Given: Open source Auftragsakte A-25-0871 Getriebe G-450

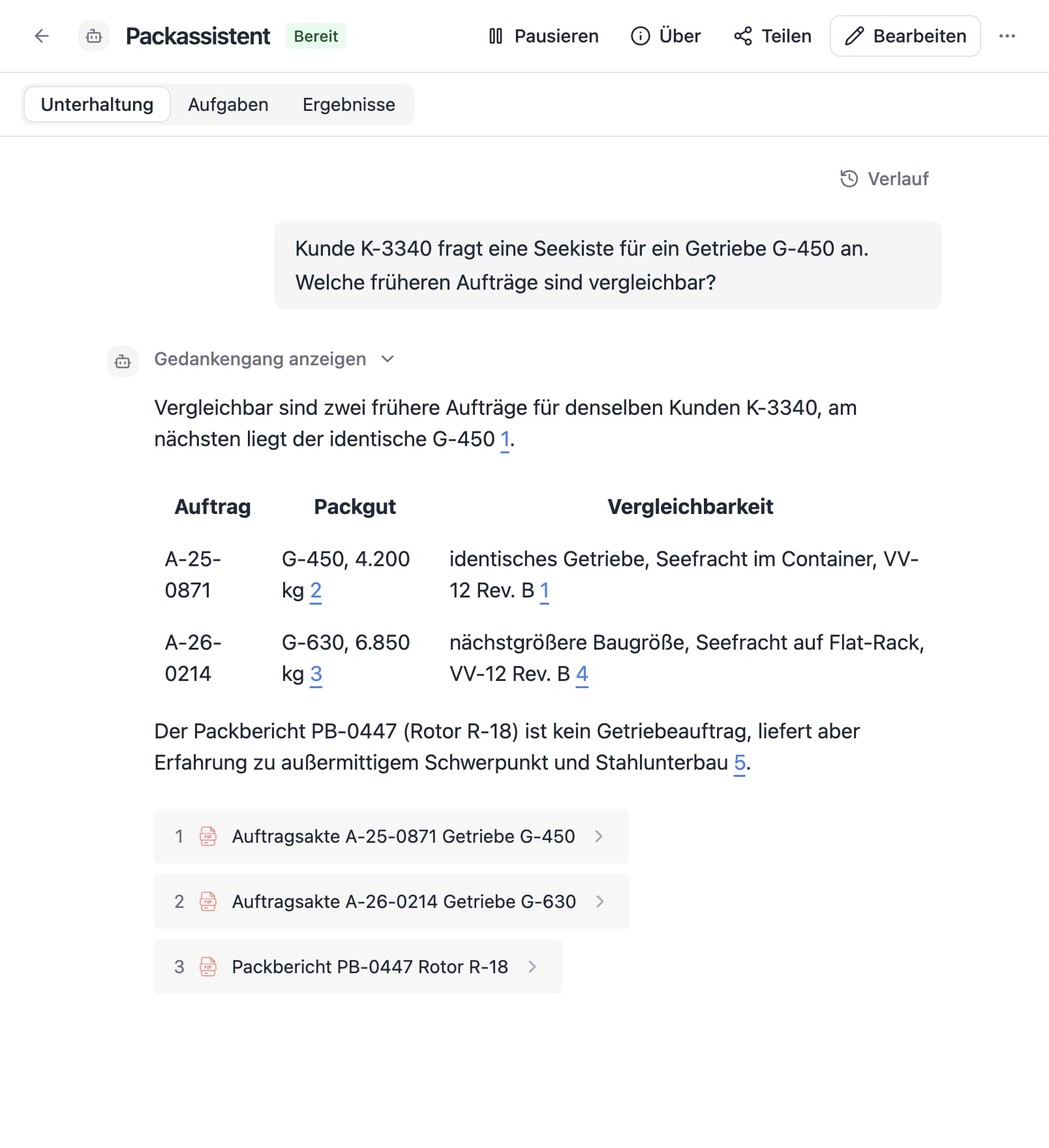Looking at the screenshot, I should [x=391, y=836].
